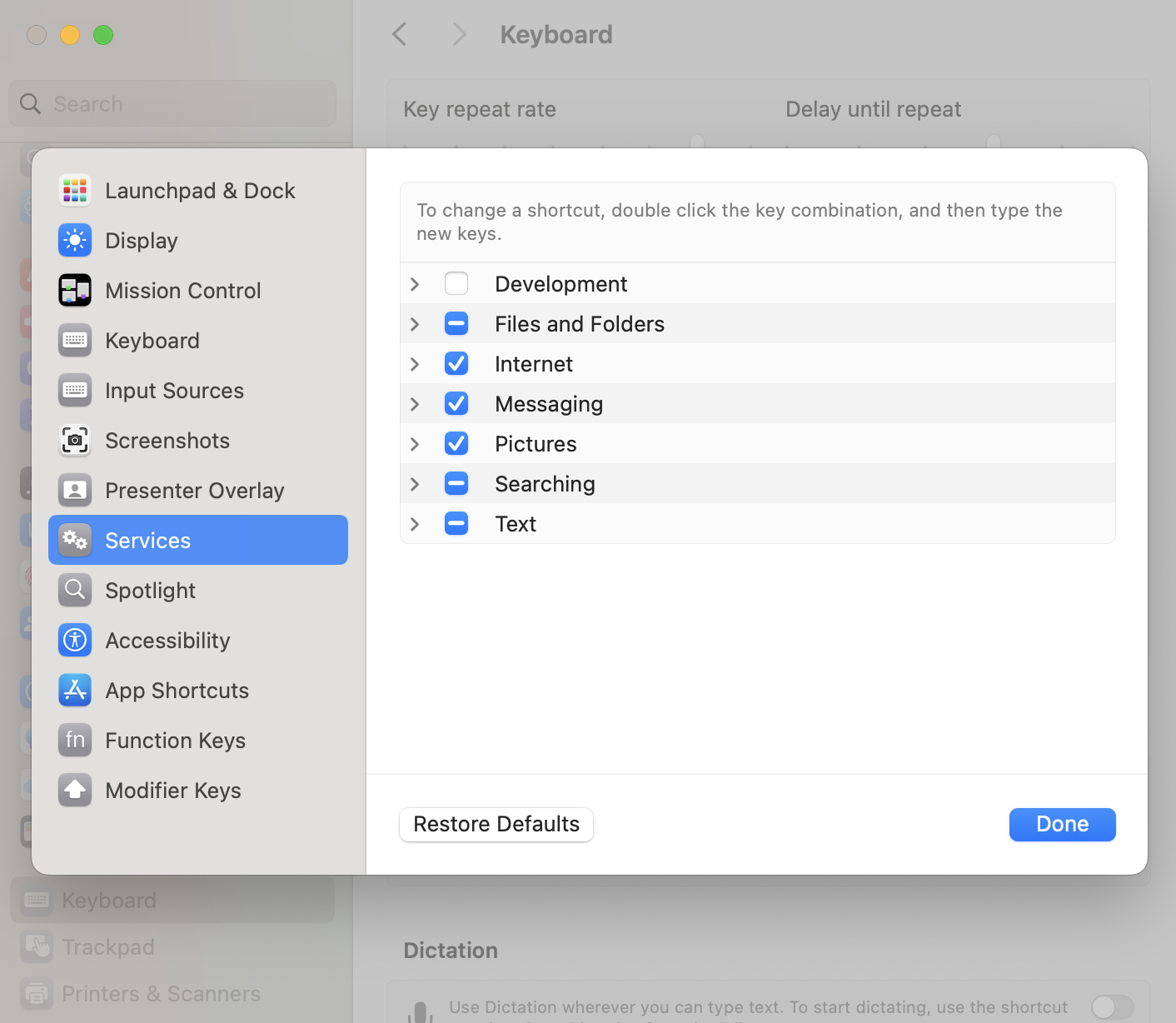Click the Function Keys fn icon

click(x=75, y=740)
